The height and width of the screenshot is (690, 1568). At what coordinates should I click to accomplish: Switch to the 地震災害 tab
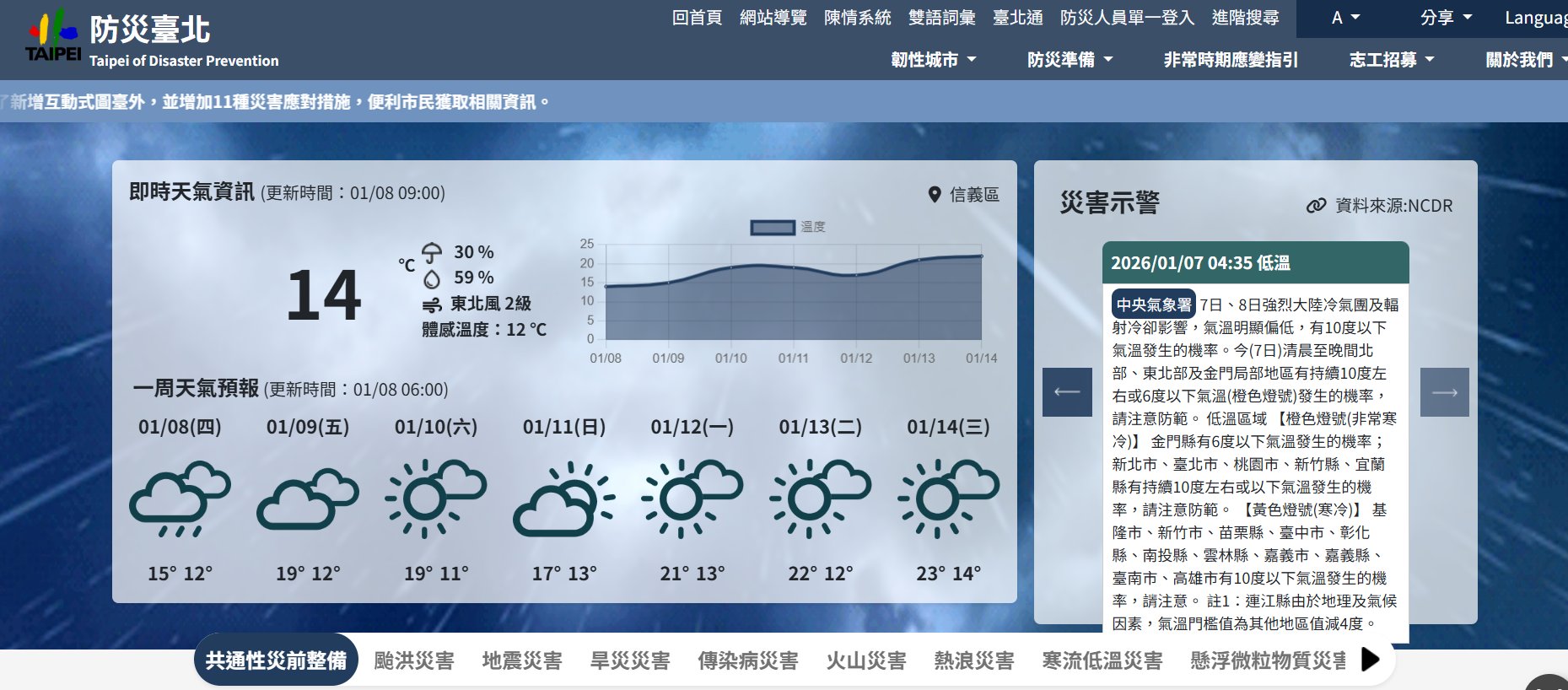click(522, 660)
